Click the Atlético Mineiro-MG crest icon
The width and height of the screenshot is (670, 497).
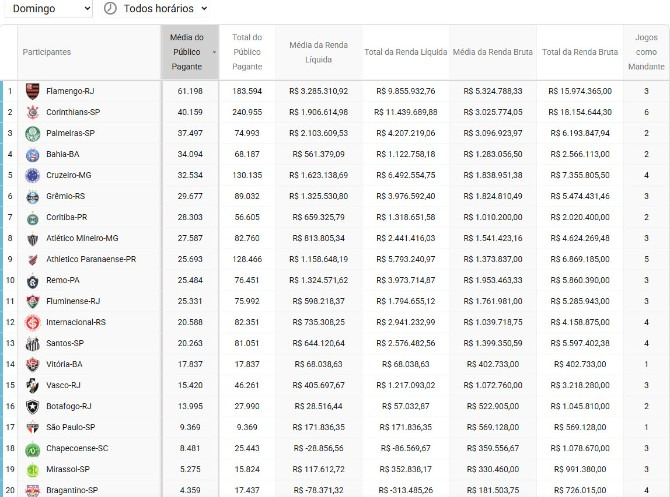tap(32, 239)
